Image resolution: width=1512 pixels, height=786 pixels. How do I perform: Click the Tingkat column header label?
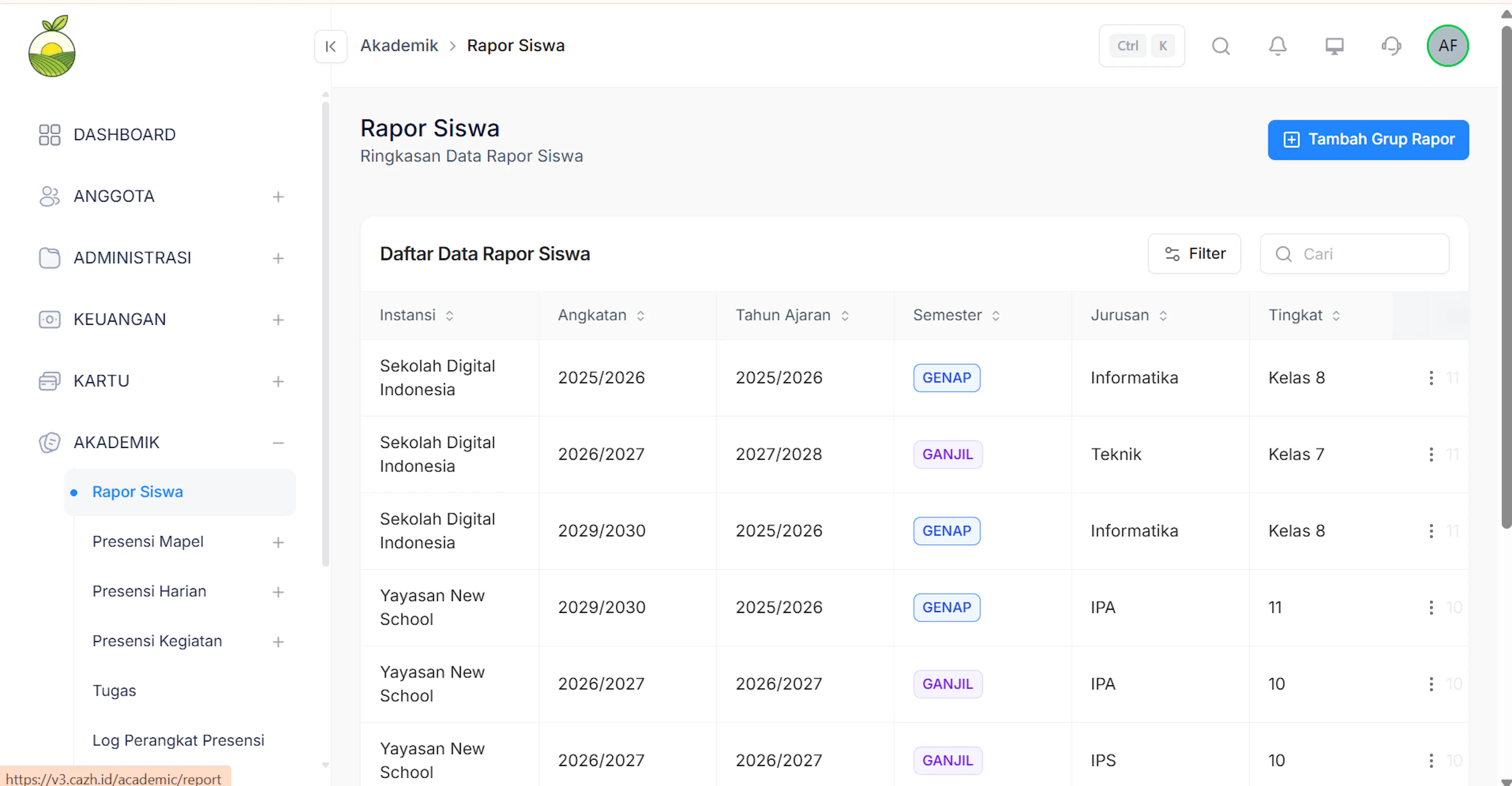point(1295,315)
